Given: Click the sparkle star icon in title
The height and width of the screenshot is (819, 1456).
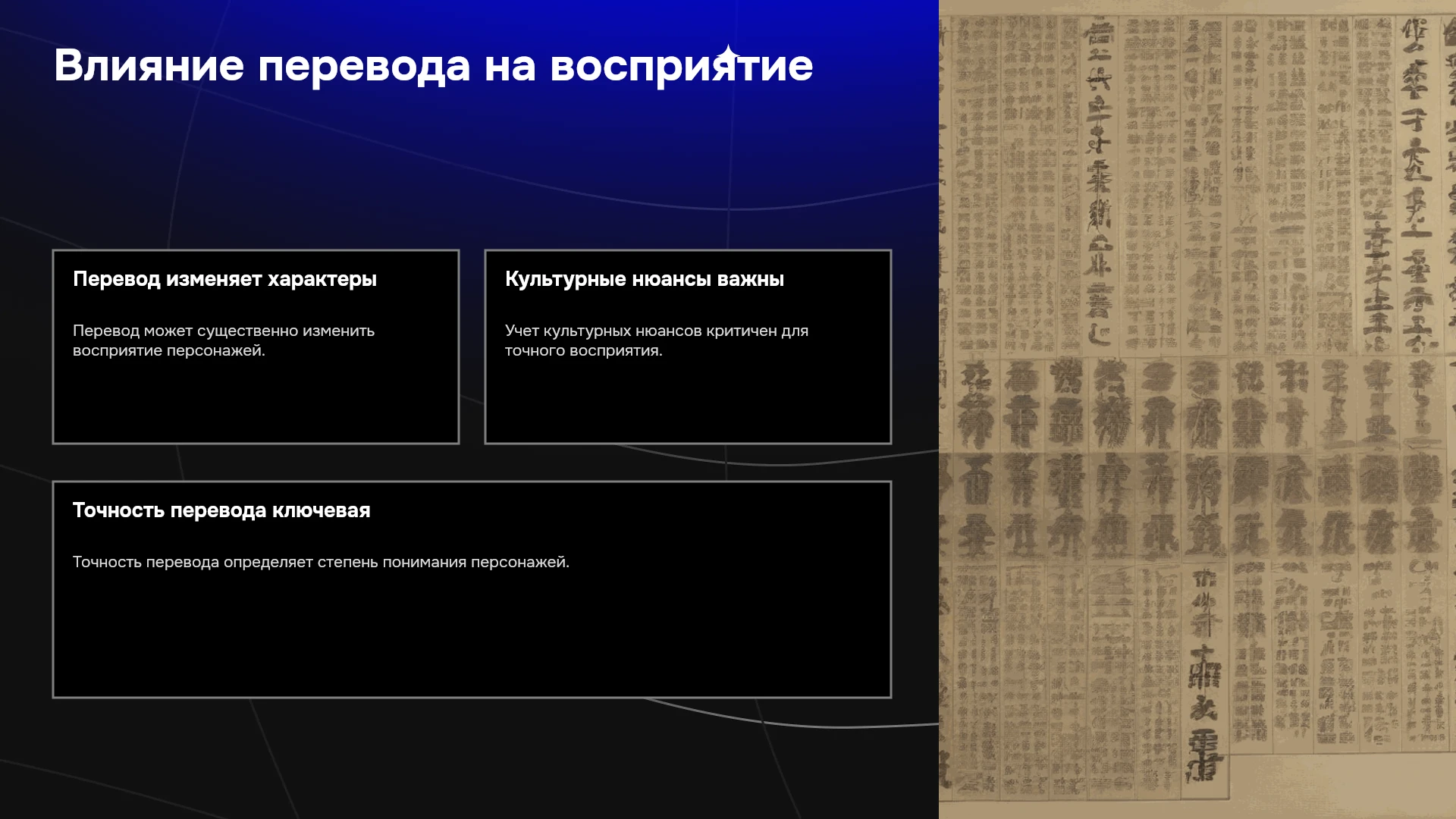Looking at the screenshot, I should [728, 55].
